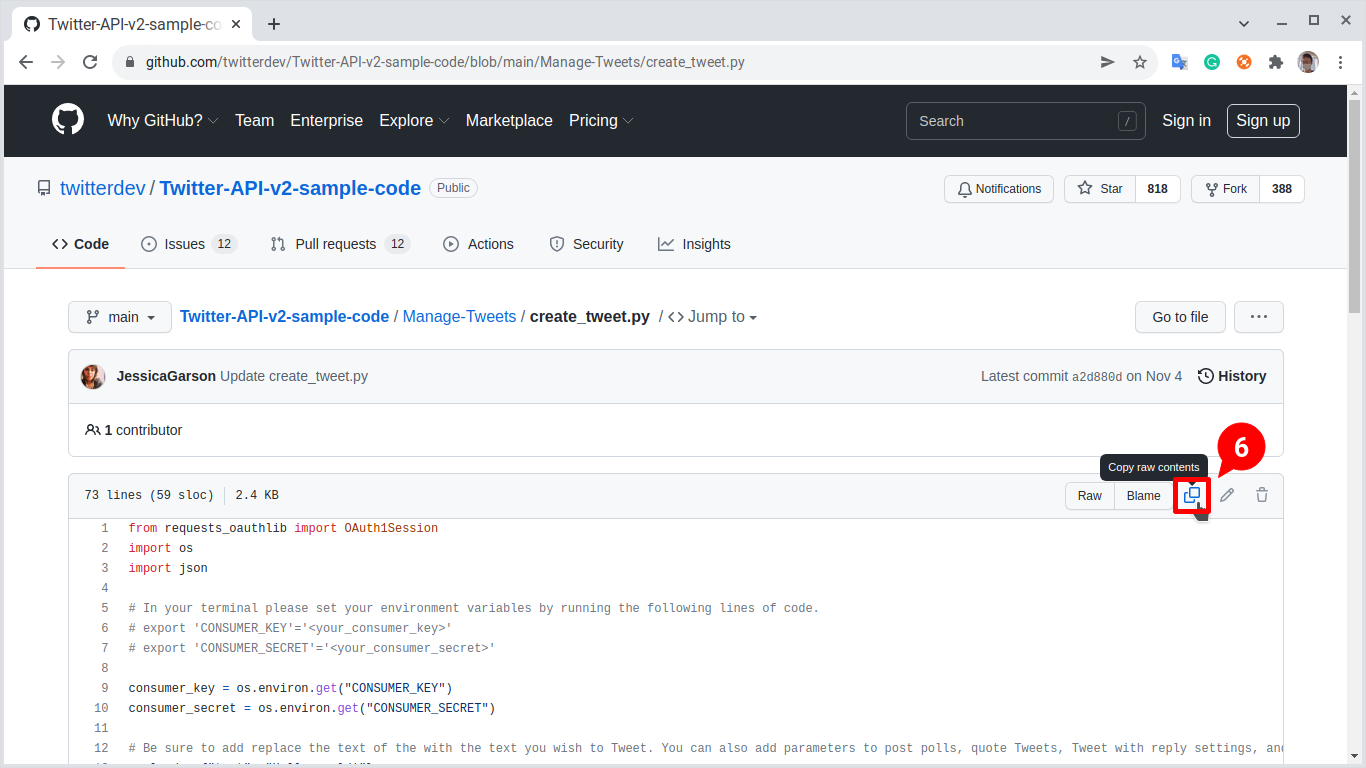Click the Sign up button
Screen dimensions: 1366x768
[x=1263, y=120]
